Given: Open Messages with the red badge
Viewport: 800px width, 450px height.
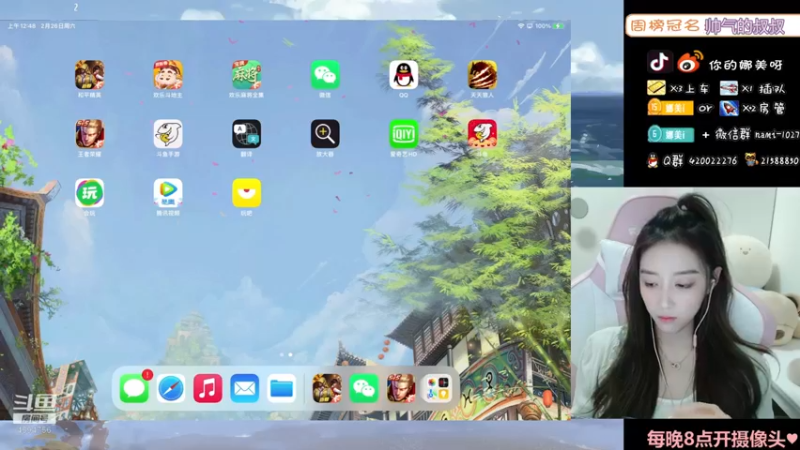Looking at the screenshot, I should click(134, 388).
